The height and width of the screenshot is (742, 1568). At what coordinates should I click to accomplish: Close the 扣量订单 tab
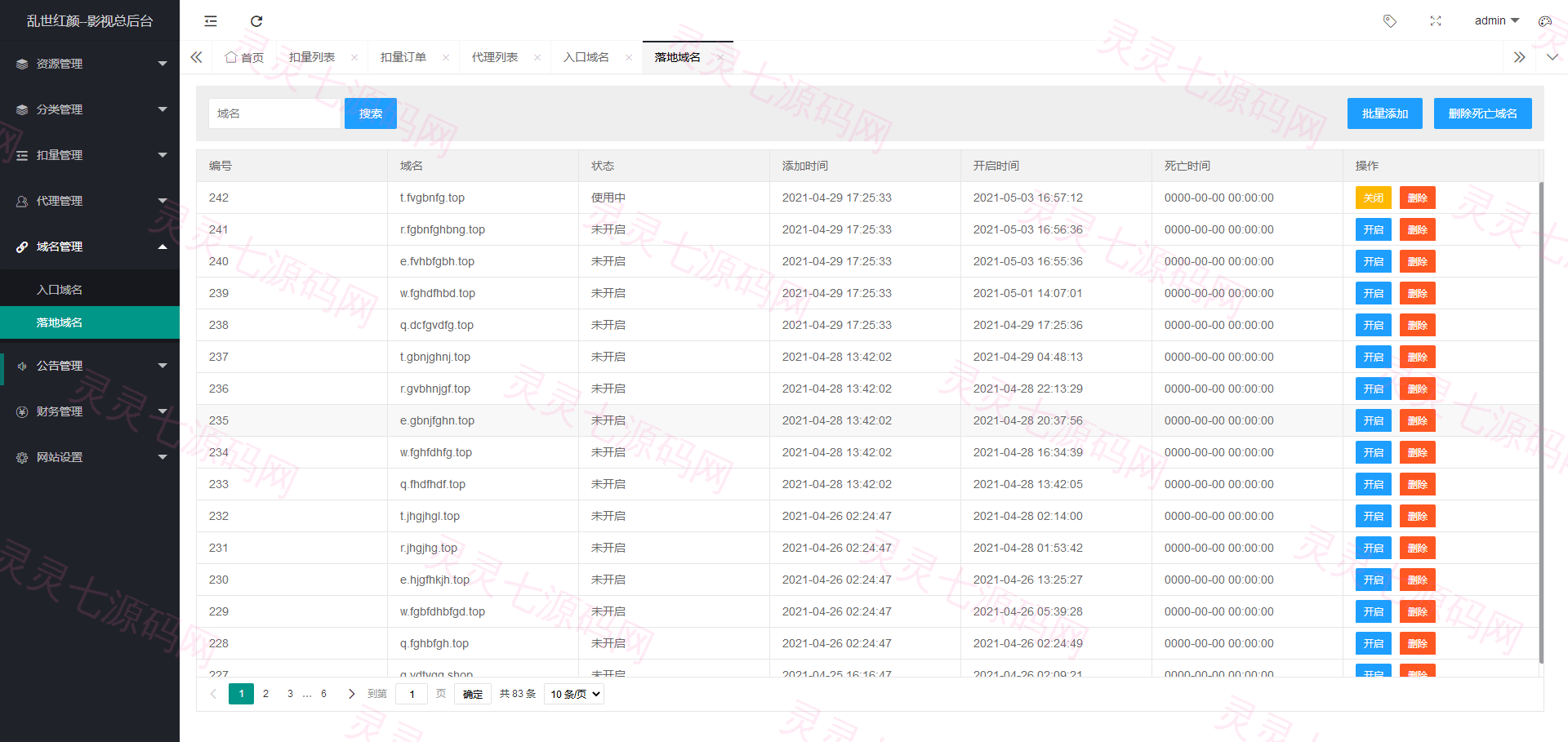(446, 57)
